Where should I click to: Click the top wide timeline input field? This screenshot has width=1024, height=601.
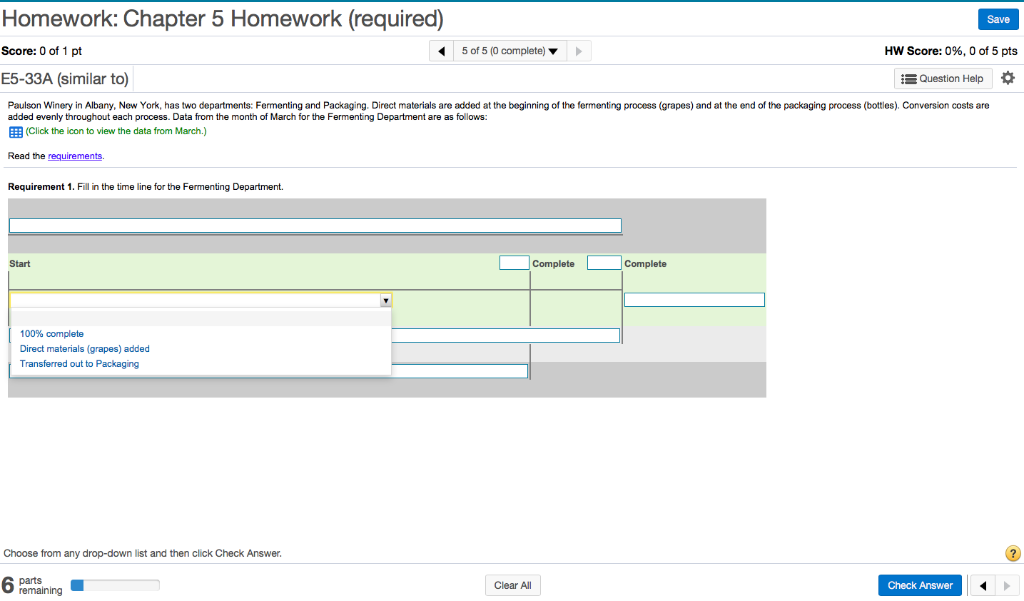[x=315, y=226]
